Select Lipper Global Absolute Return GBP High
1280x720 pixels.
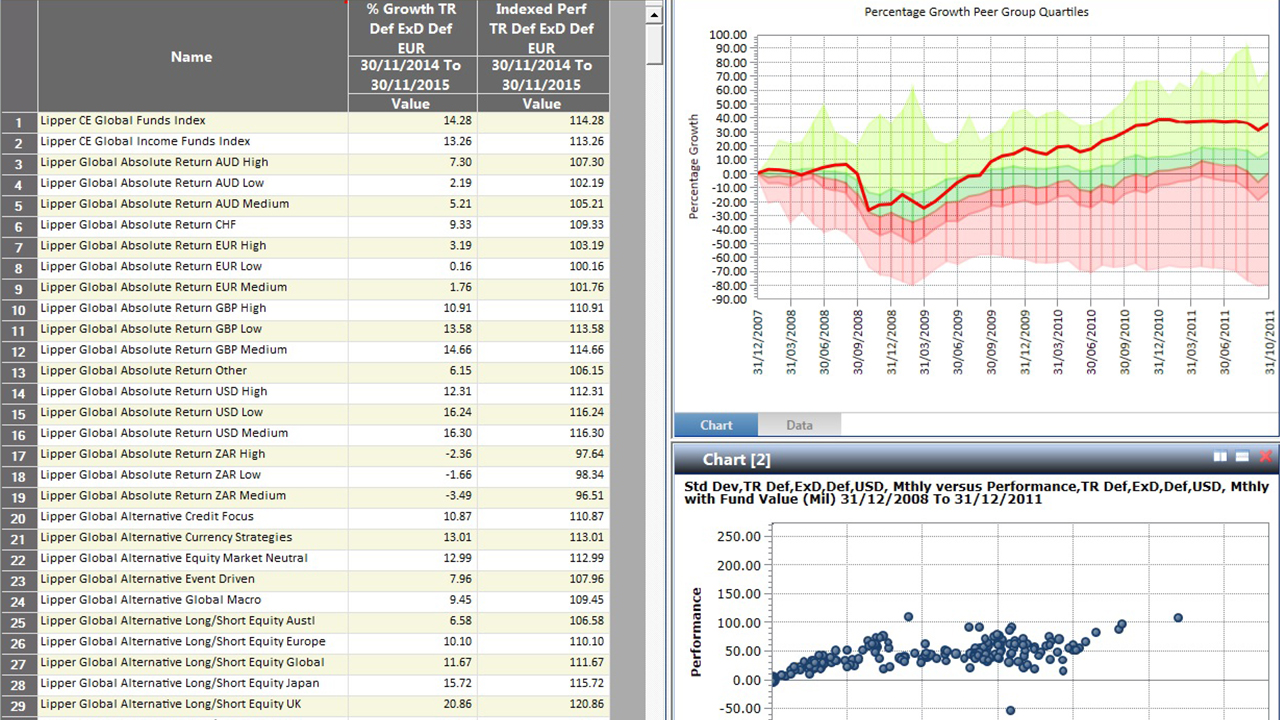153,308
